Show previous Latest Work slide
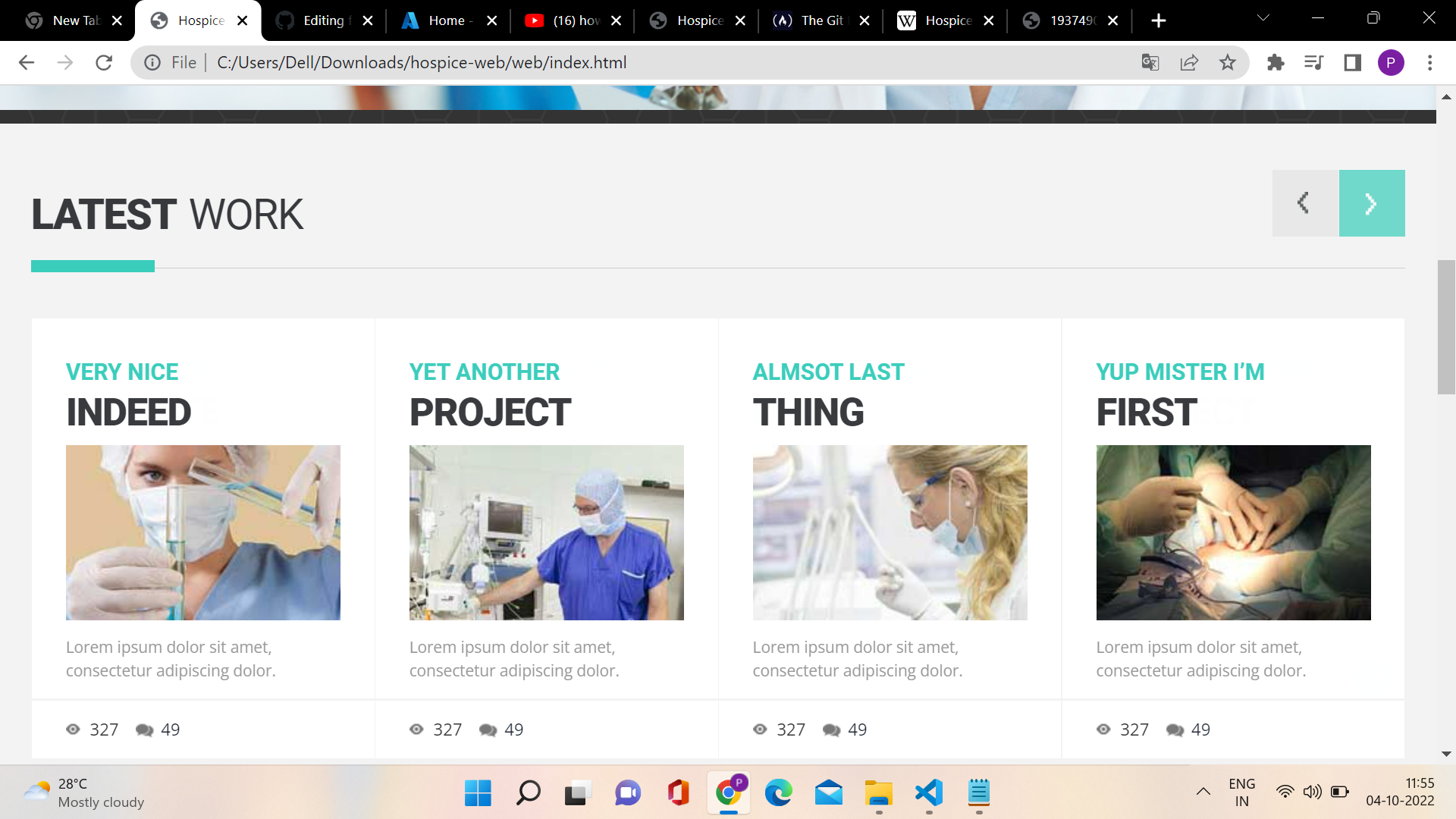Screen dimensions: 1456x819 pos(1305,203)
